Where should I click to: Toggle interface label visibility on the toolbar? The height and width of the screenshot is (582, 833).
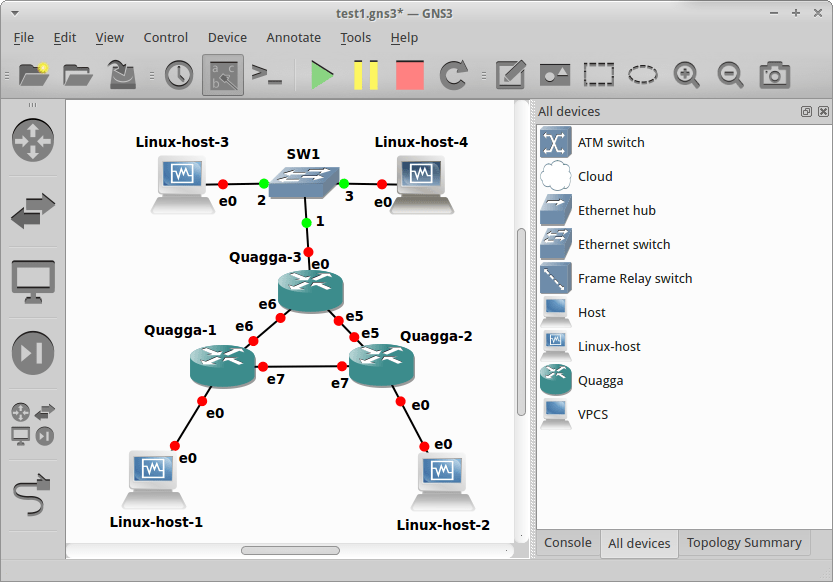pos(222,74)
